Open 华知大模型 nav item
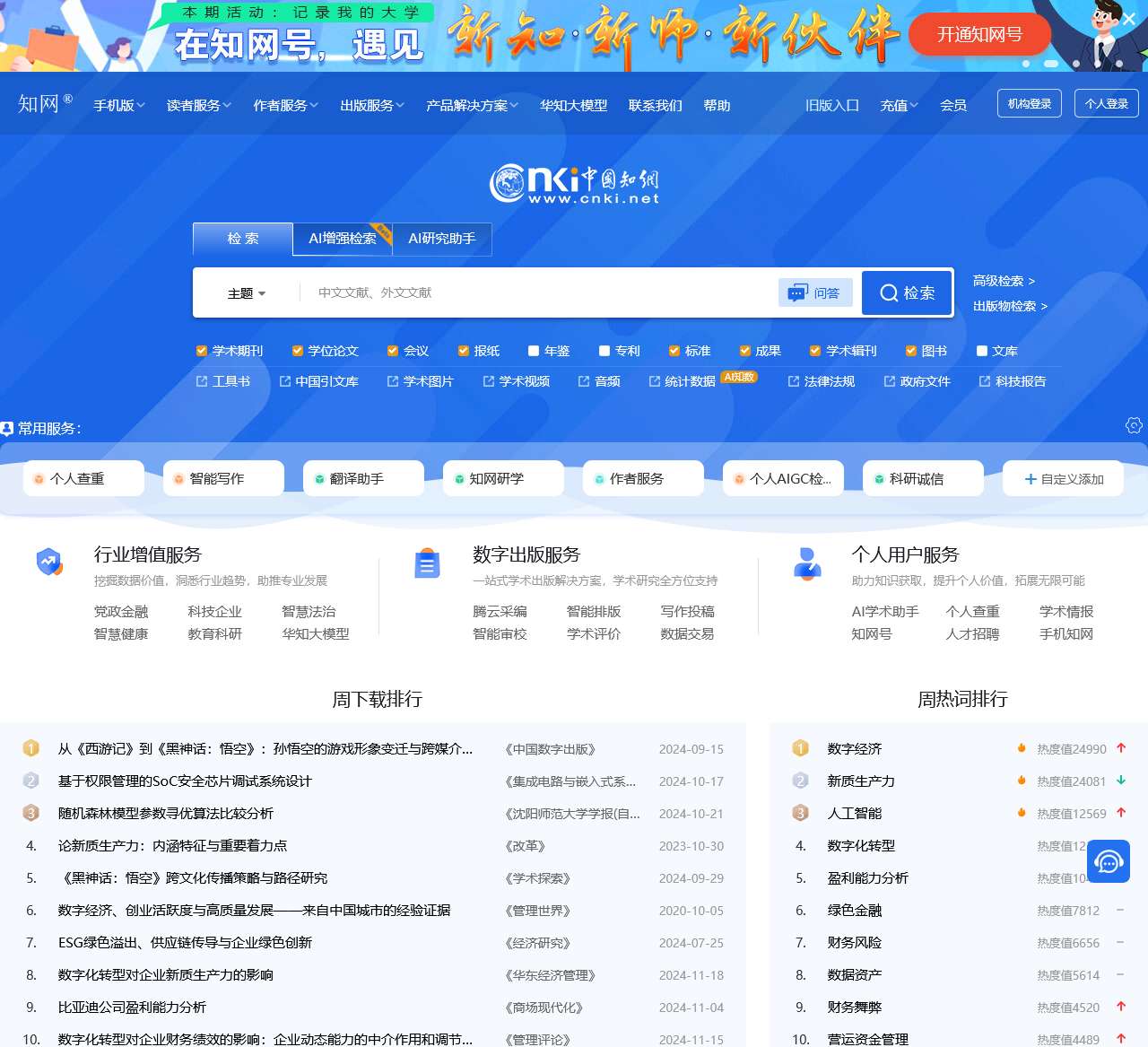The width and height of the screenshot is (1148, 1047). tap(574, 105)
